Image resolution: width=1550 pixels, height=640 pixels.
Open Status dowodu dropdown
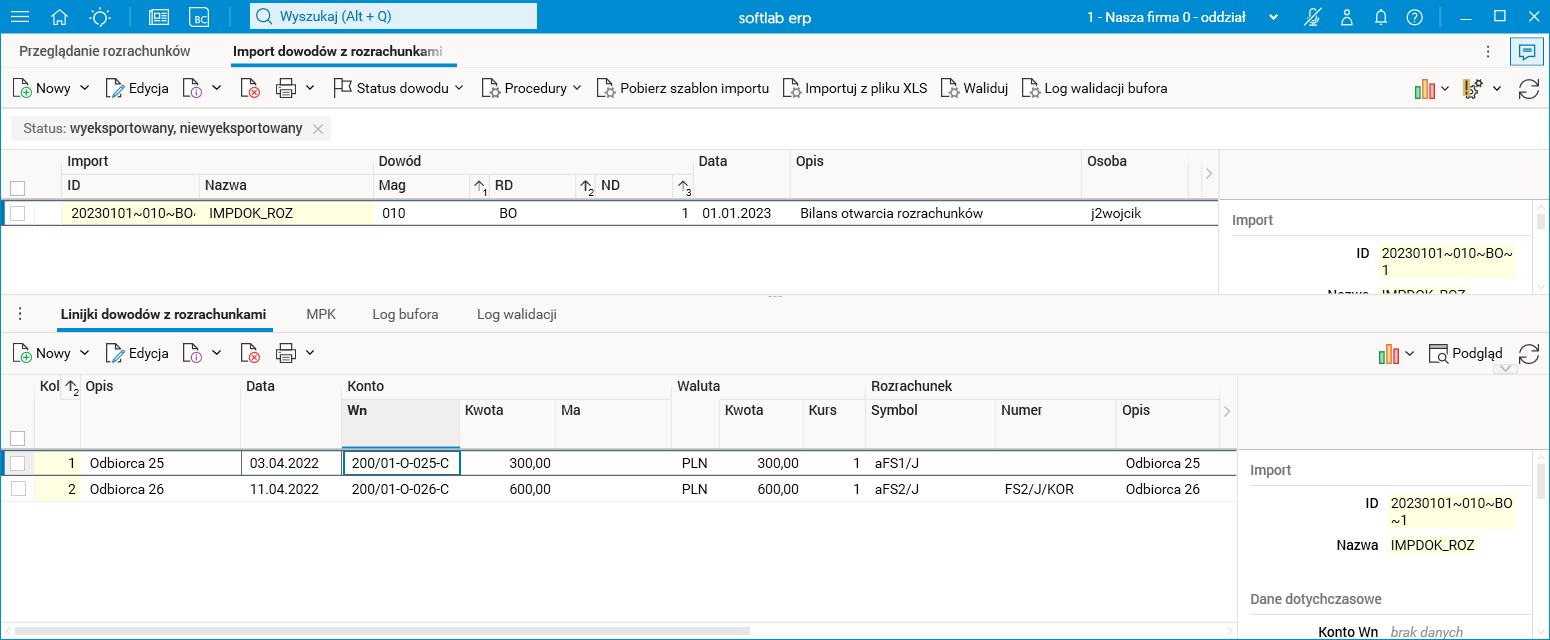[399, 88]
